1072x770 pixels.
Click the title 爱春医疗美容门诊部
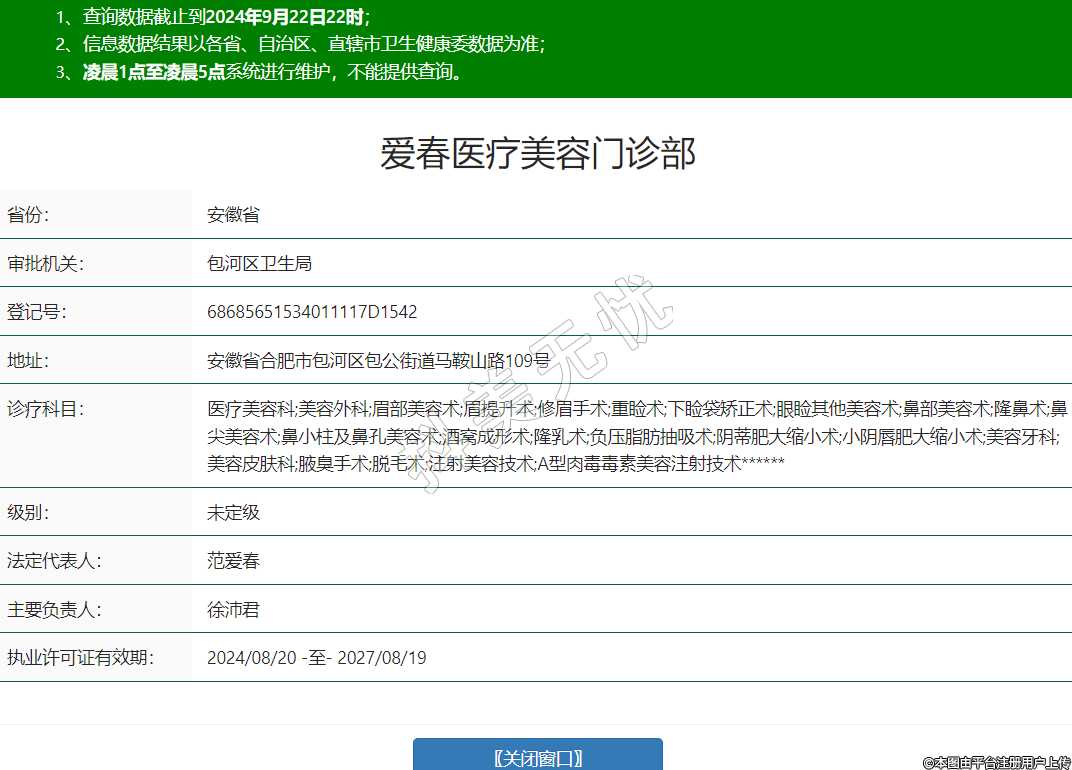coord(537,154)
